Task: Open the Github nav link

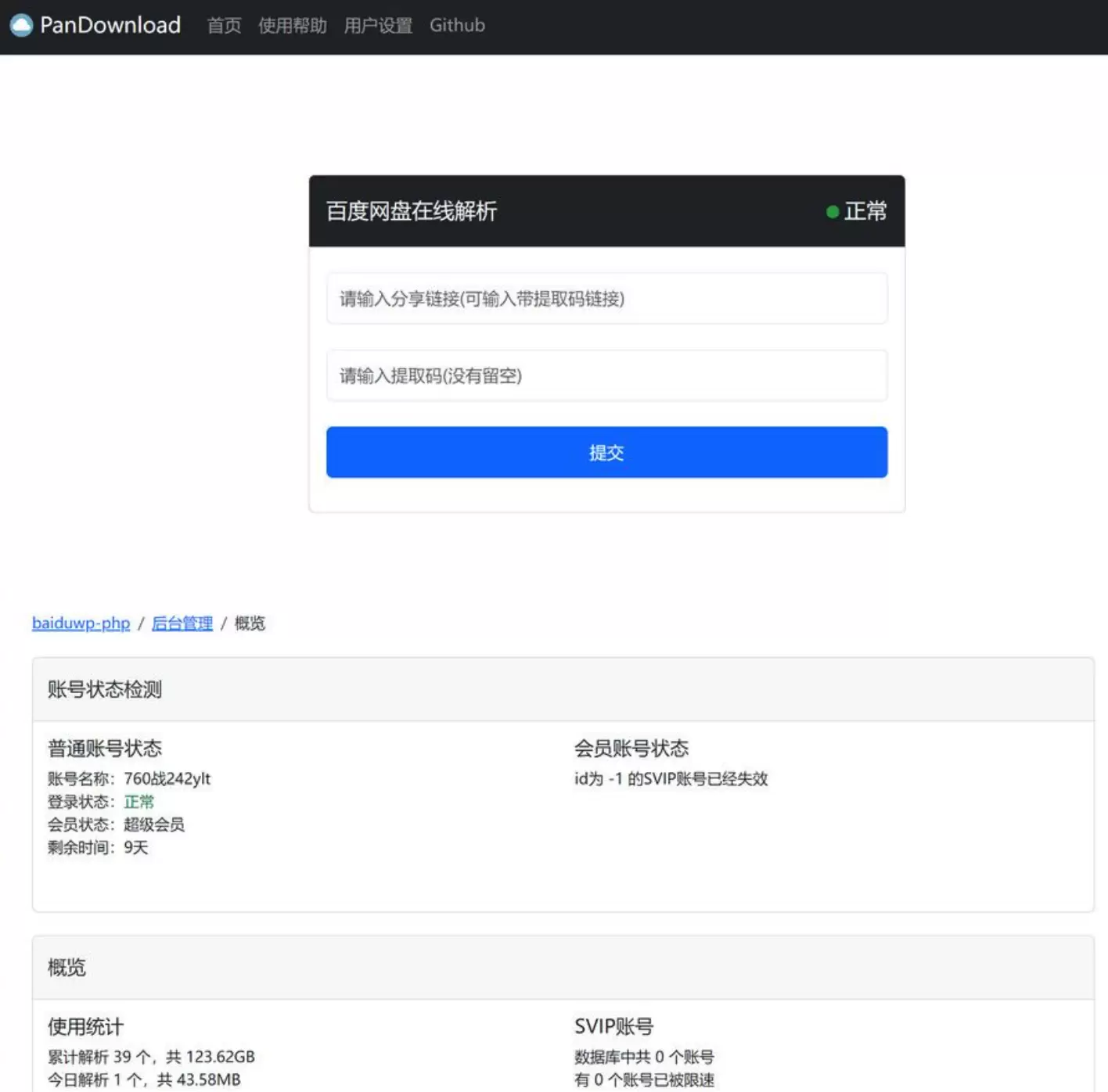Action: (x=457, y=26)
